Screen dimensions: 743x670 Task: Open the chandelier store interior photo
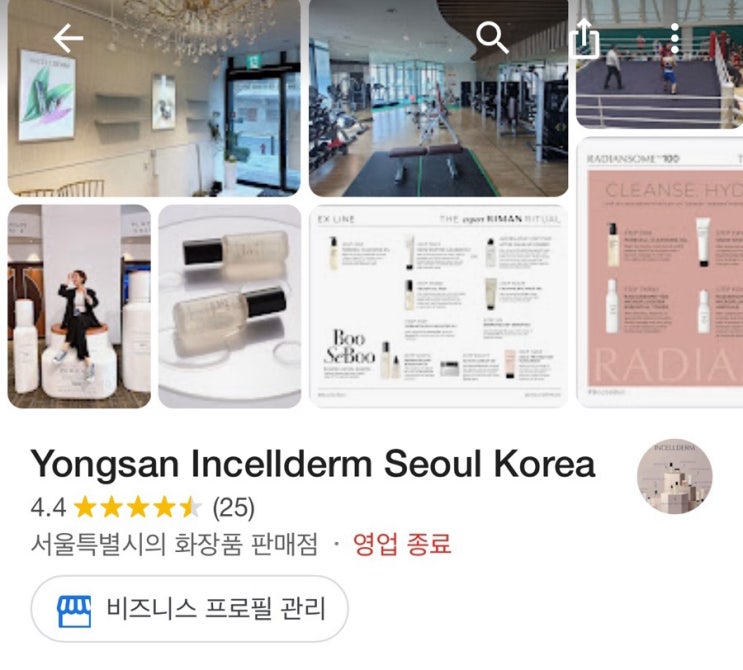point(154,98)
